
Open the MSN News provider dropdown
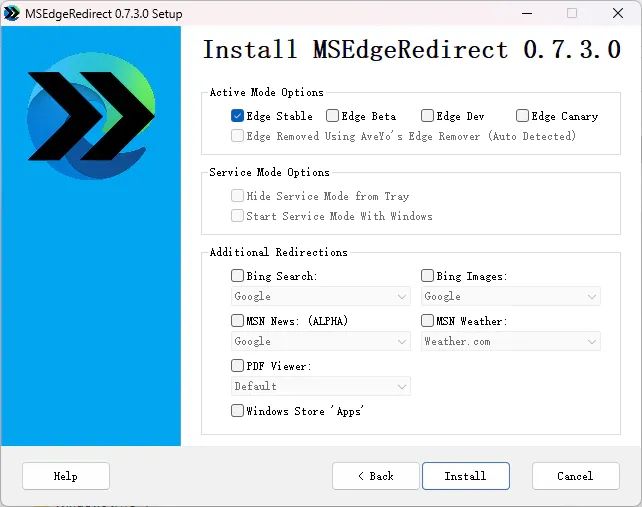[321, 341]
